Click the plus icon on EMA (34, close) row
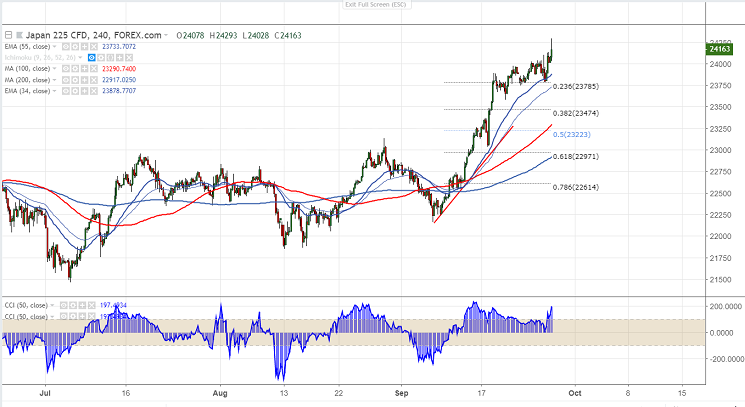This screenshot has width=745, height=407. coord(85,91)
